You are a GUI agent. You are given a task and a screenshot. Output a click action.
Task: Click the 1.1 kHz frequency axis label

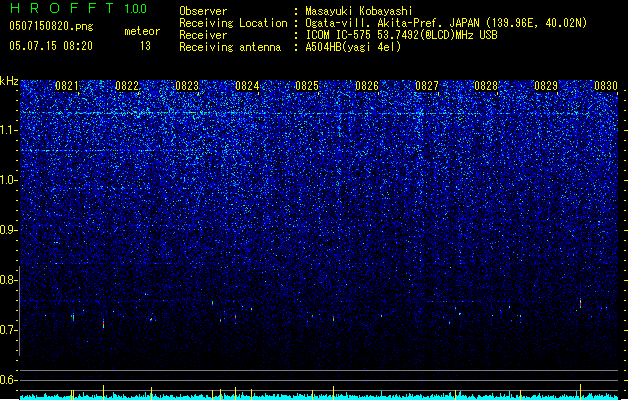(x=8, y=130)
